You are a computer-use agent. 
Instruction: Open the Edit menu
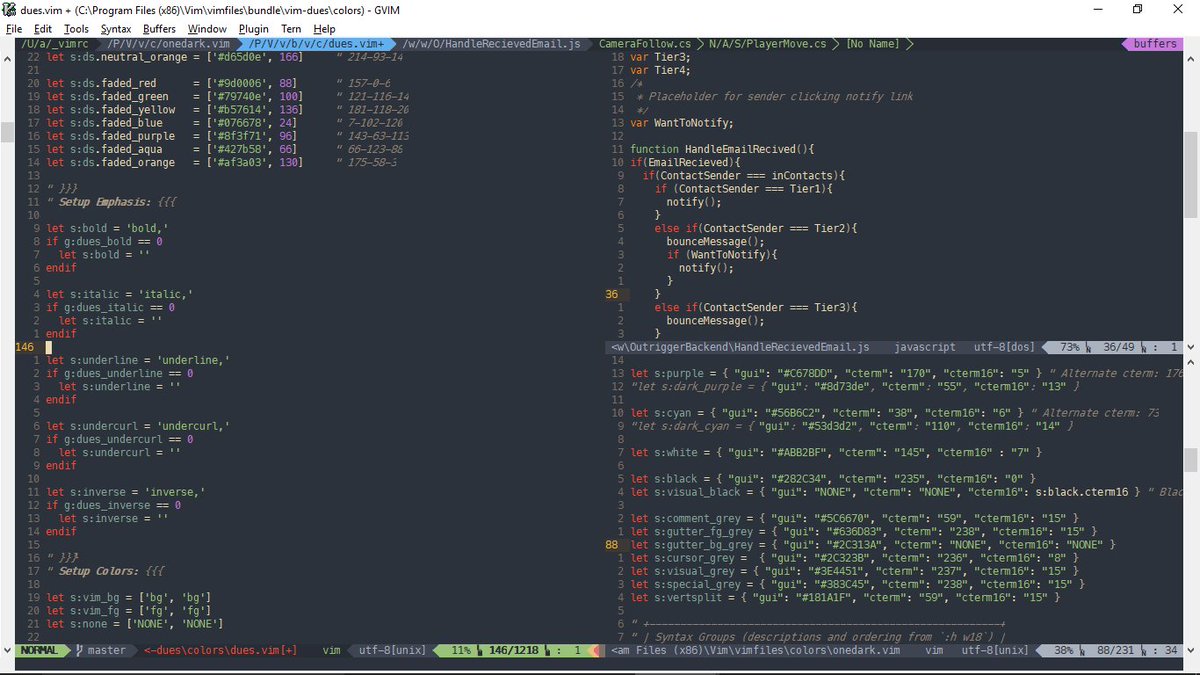[x=43, y=29]
